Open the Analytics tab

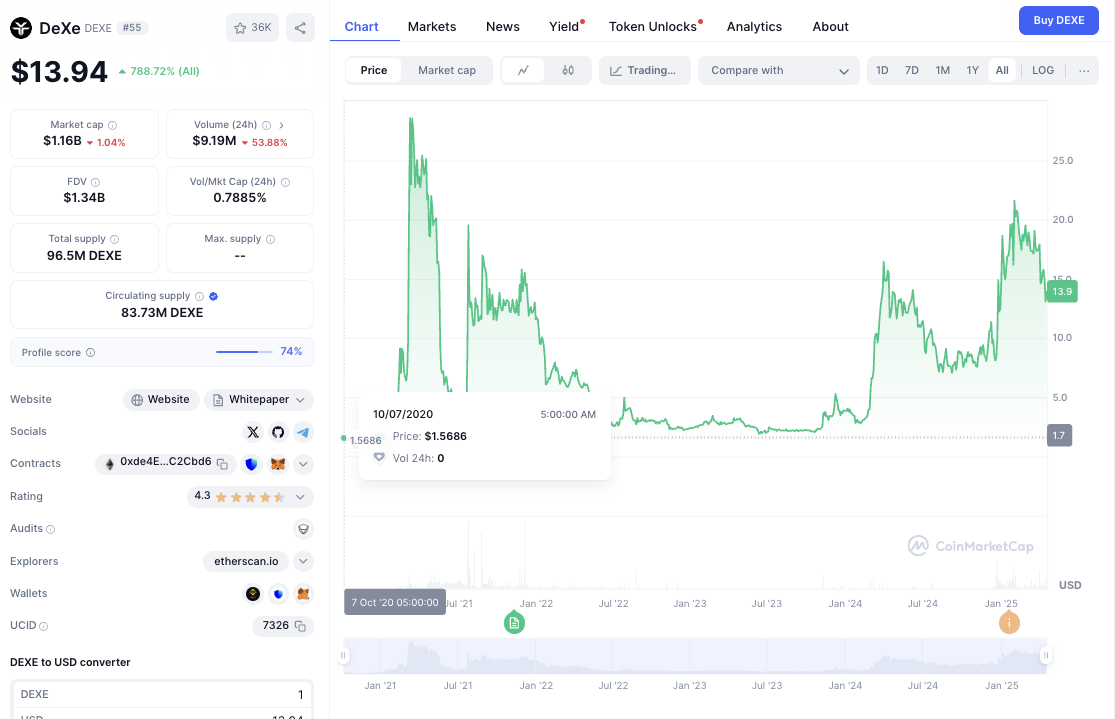(x=754, y=27)
